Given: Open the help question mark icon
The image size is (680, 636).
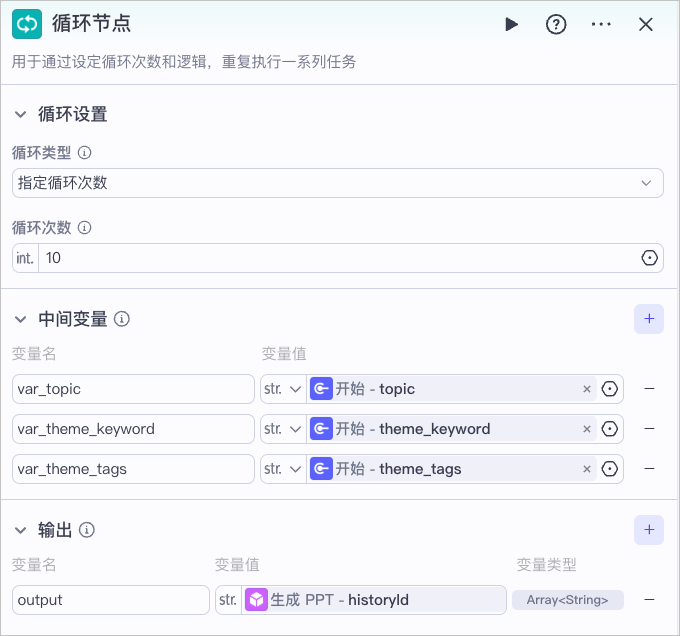Looking at the screenshot, I should point(556,24).
